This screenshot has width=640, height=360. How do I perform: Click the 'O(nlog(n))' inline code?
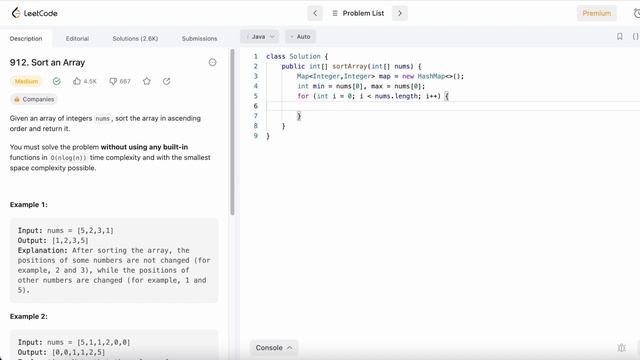coord(68,158)
